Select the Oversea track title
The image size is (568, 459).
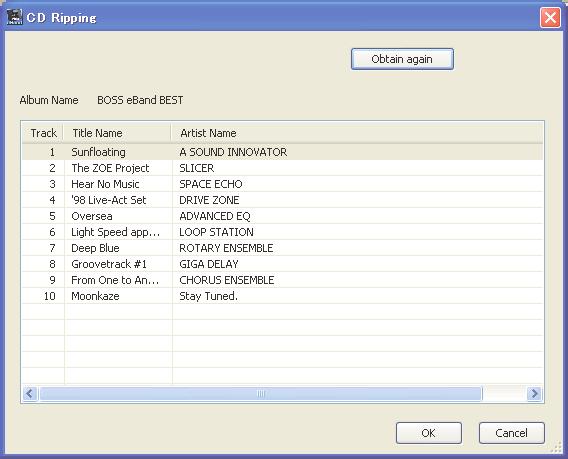pos(92,216)
